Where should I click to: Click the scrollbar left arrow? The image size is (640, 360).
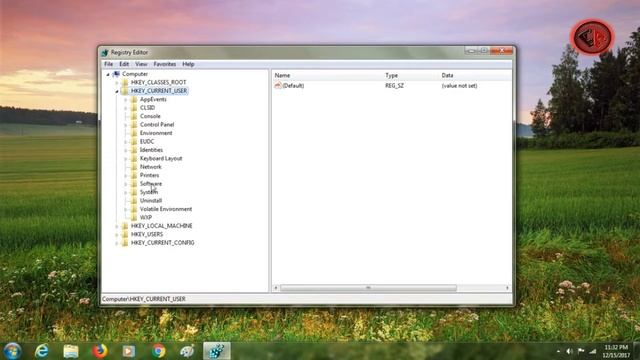pyautogui.click(x=276, y=288)
